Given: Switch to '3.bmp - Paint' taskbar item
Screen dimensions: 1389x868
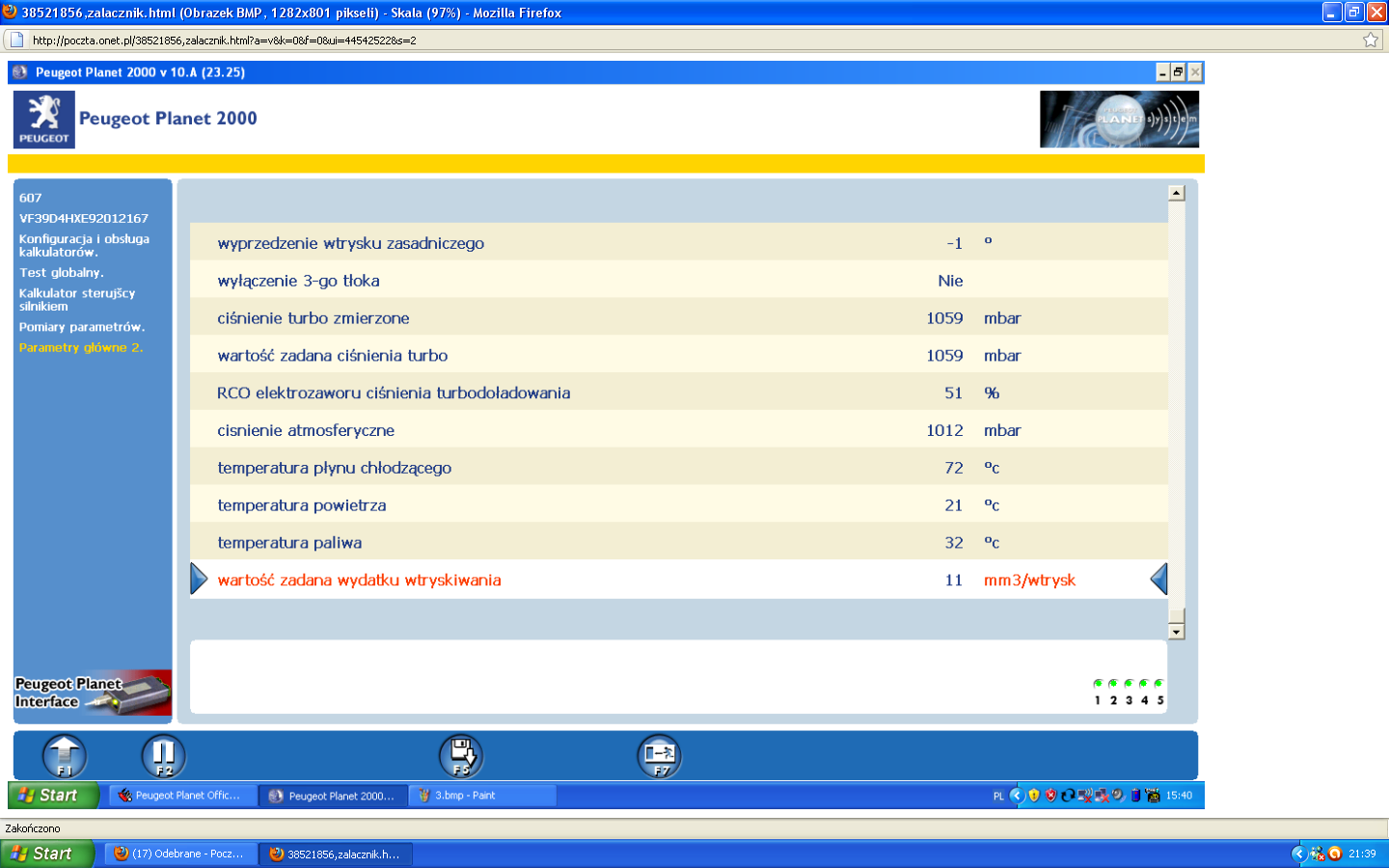Looking at the screenshot, I should (x=482, y=796).
